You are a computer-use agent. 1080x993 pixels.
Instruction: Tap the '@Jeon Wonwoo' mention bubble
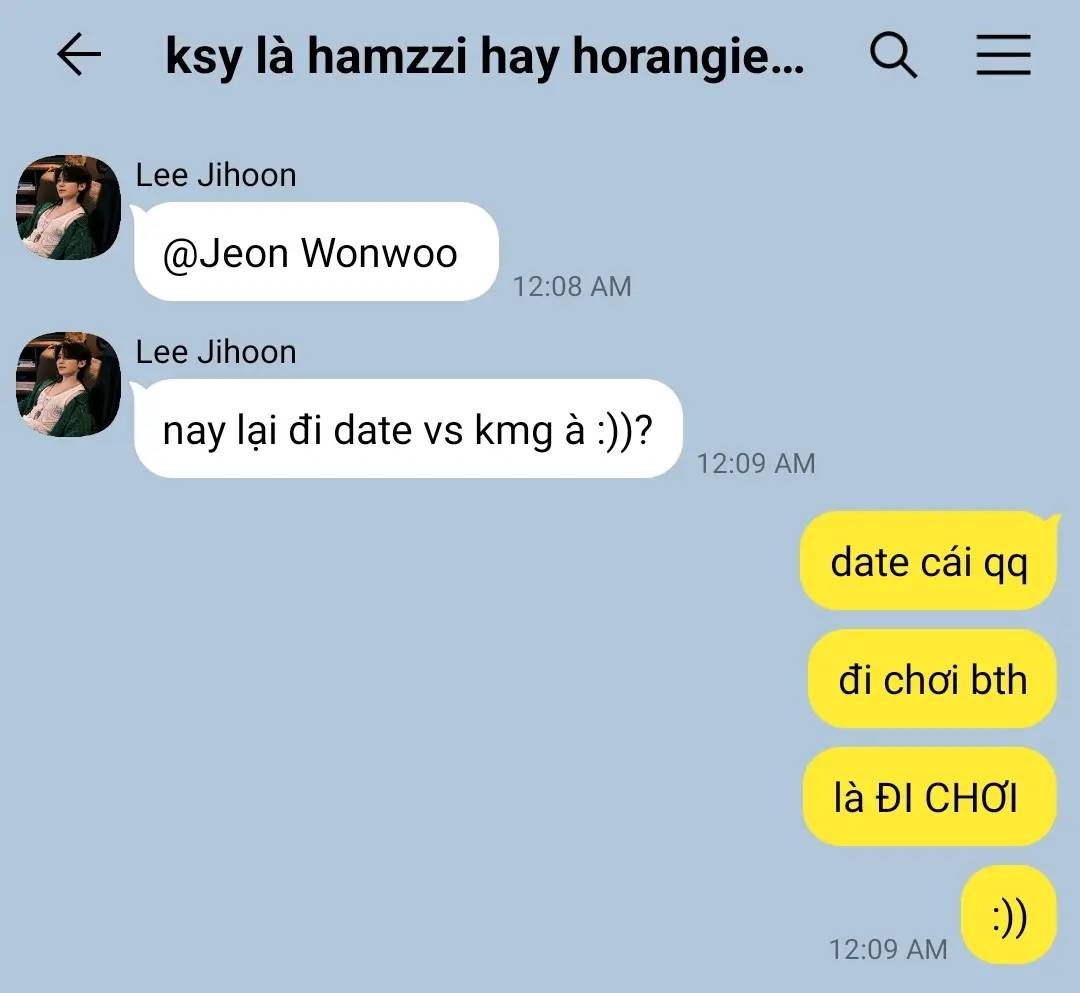click(x=315, y=251)
